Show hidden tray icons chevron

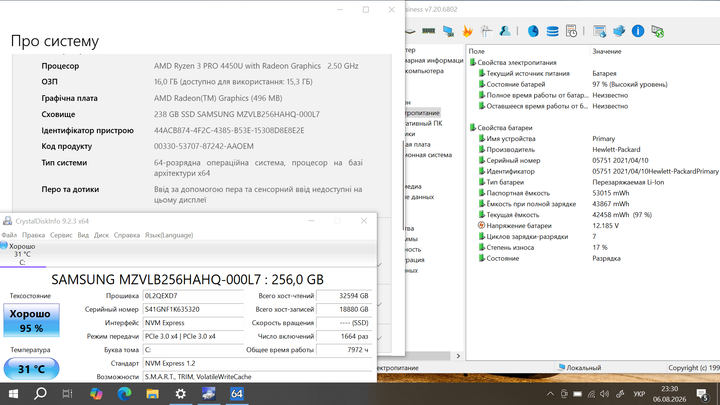(550, 394)
